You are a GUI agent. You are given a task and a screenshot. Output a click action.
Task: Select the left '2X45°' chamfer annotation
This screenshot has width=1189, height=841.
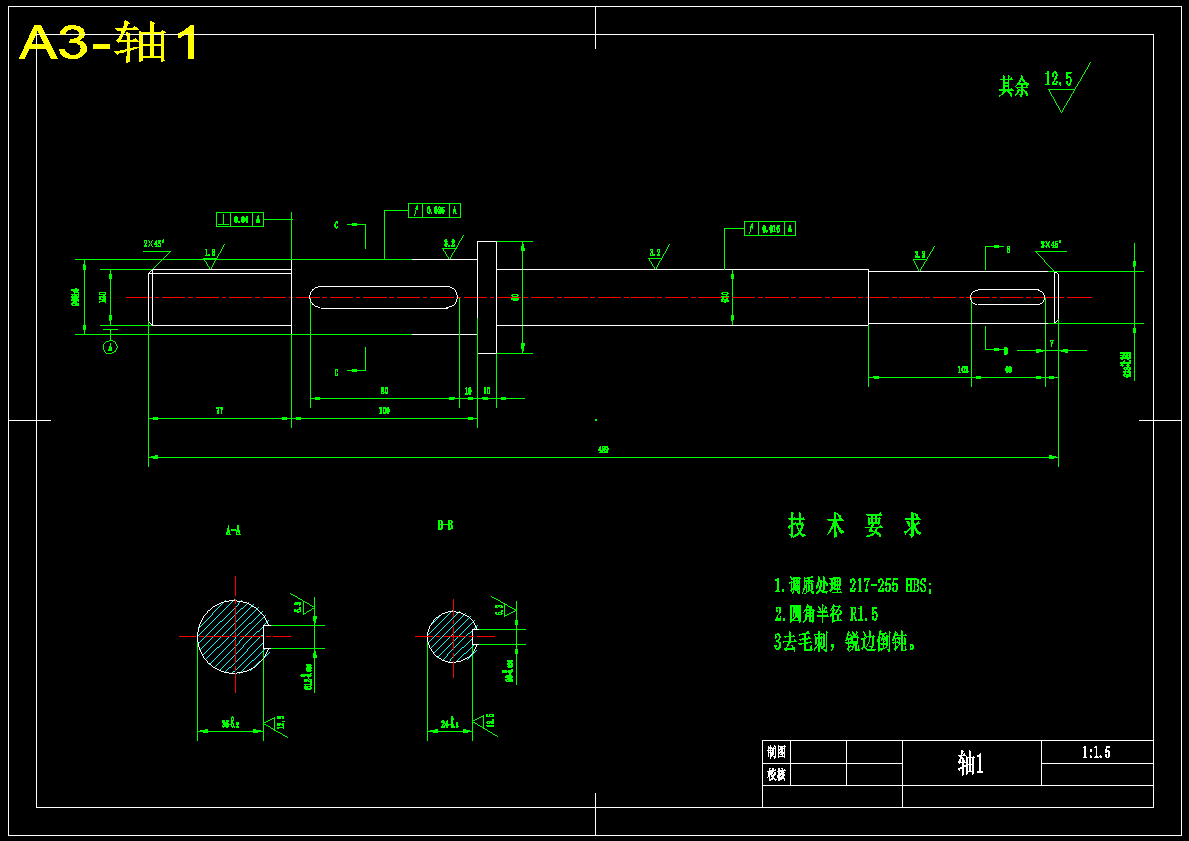pyautogui.click(x=154, y=243)
